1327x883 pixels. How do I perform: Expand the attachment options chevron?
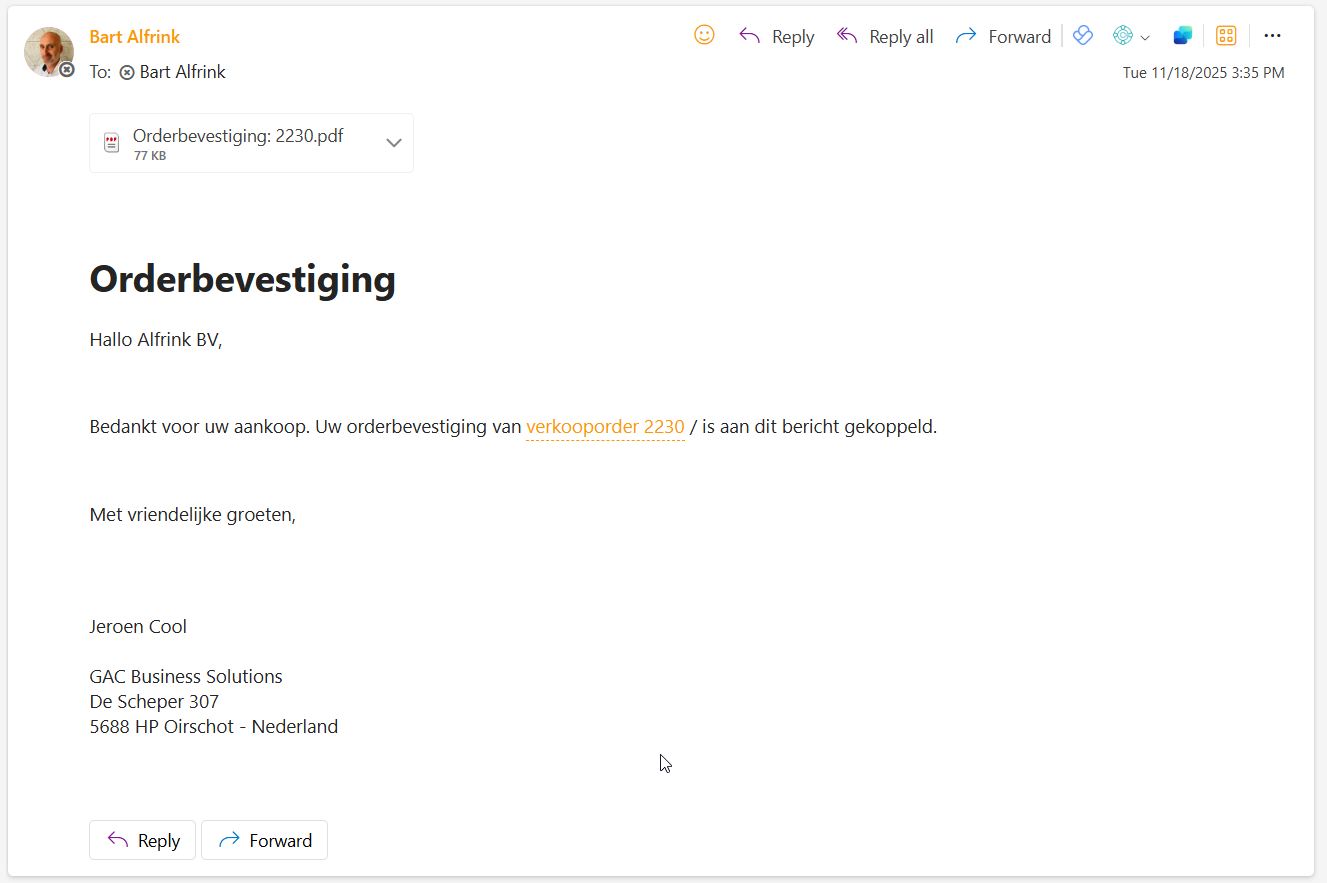394,143
